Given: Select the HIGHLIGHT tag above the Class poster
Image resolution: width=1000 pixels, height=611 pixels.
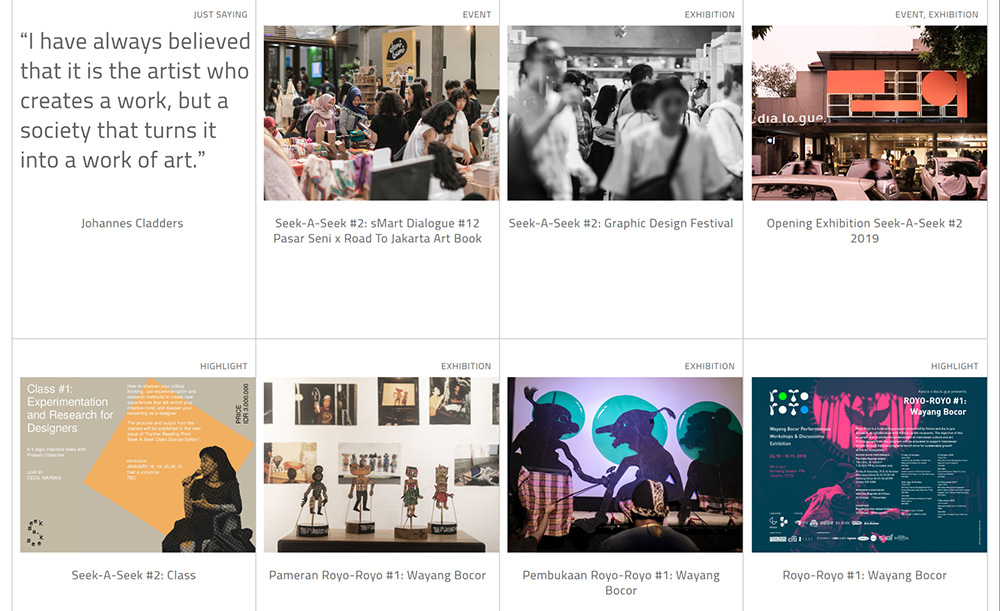Looking at the screenshot, I should tap(224, 366).
